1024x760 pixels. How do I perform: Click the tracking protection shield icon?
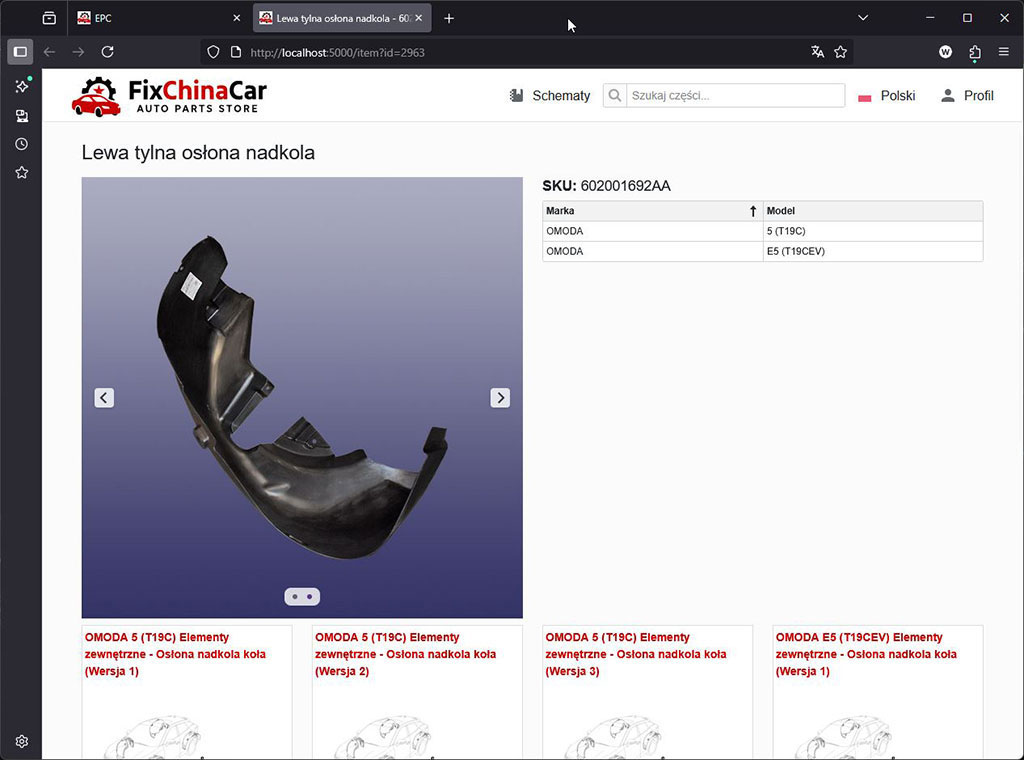click(x=211, y=52)
